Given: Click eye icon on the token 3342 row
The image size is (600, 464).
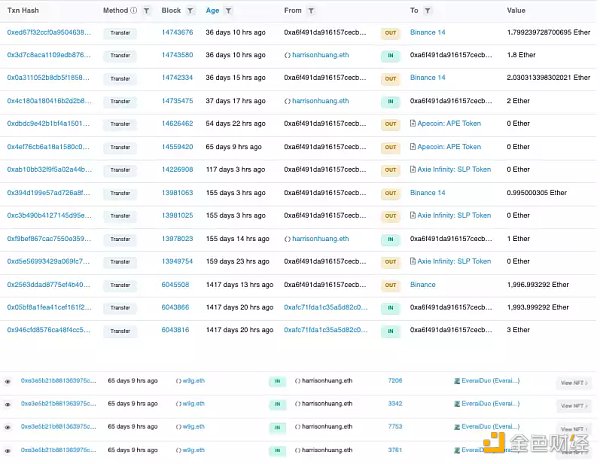Looking at the screenshot, I should click(7, 404).
